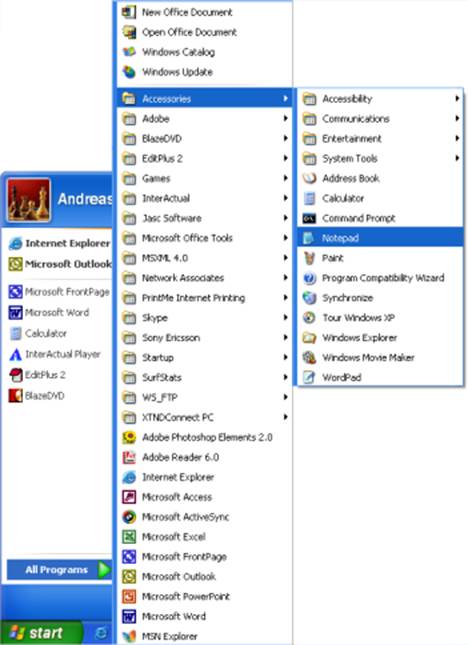Expand the System Tools submenu arrow
The height and width of the screenshot is (645, 468).
[457, 158]
